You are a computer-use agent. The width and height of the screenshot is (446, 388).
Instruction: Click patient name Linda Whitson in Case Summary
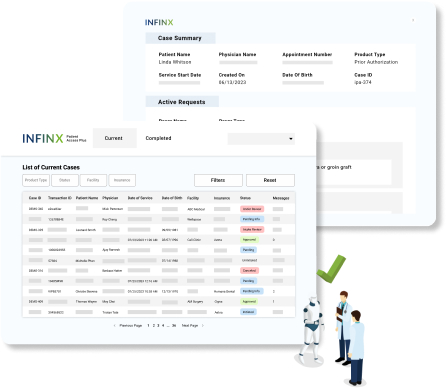click(x=175, y=62)
